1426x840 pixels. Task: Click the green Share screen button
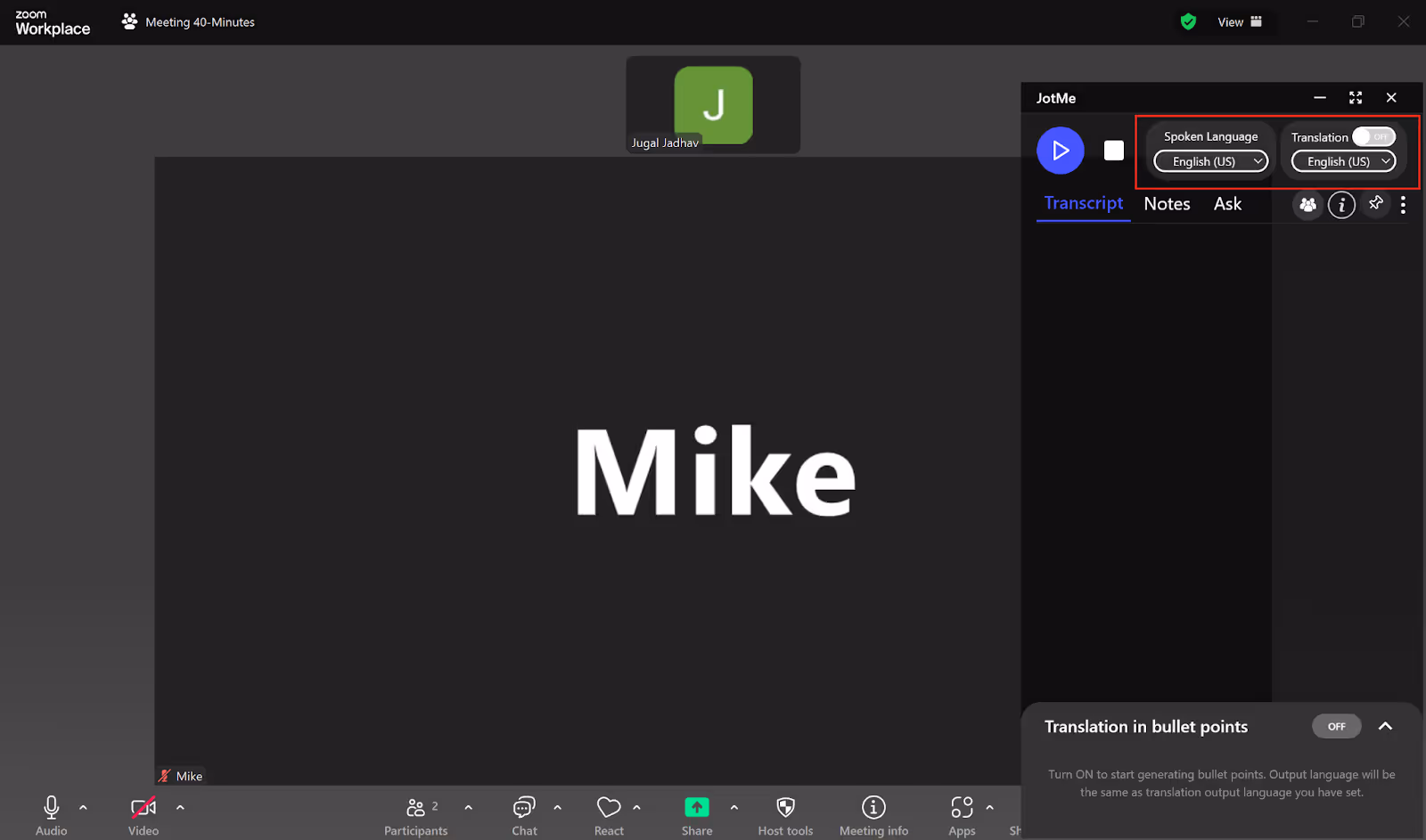point(697,807)
